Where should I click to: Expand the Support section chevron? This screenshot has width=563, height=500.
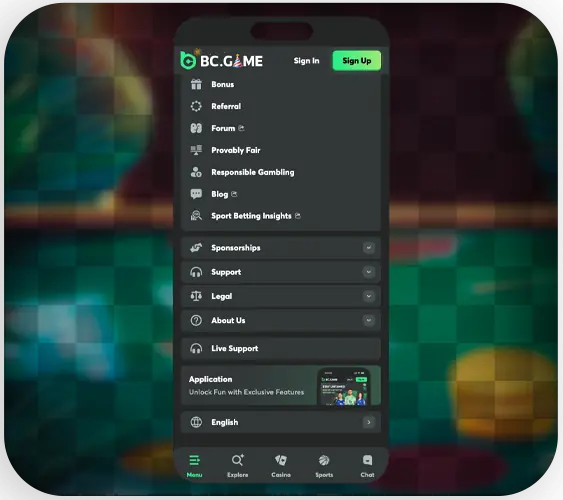[368, 272]
